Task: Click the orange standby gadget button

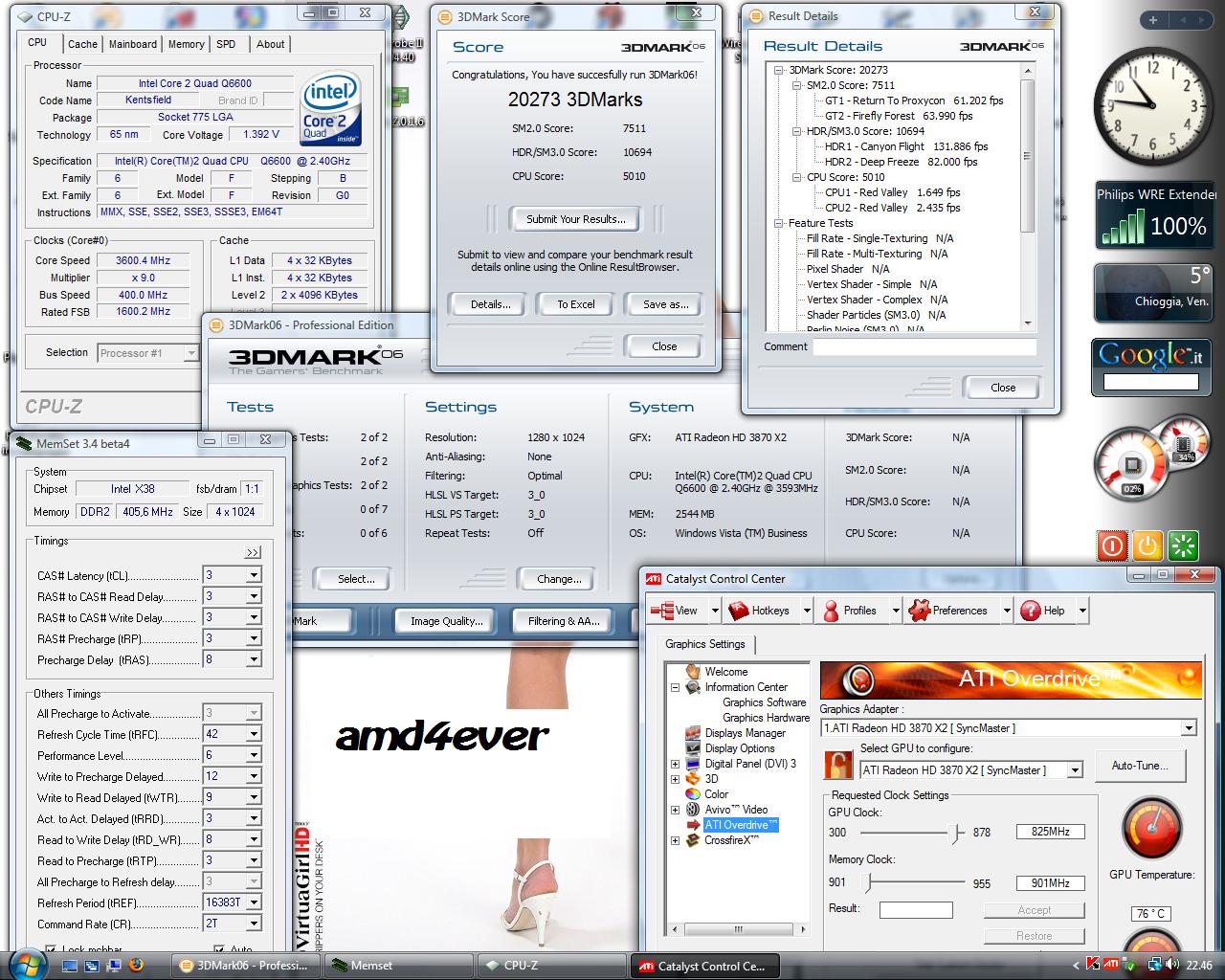Action: point(1147,546)
